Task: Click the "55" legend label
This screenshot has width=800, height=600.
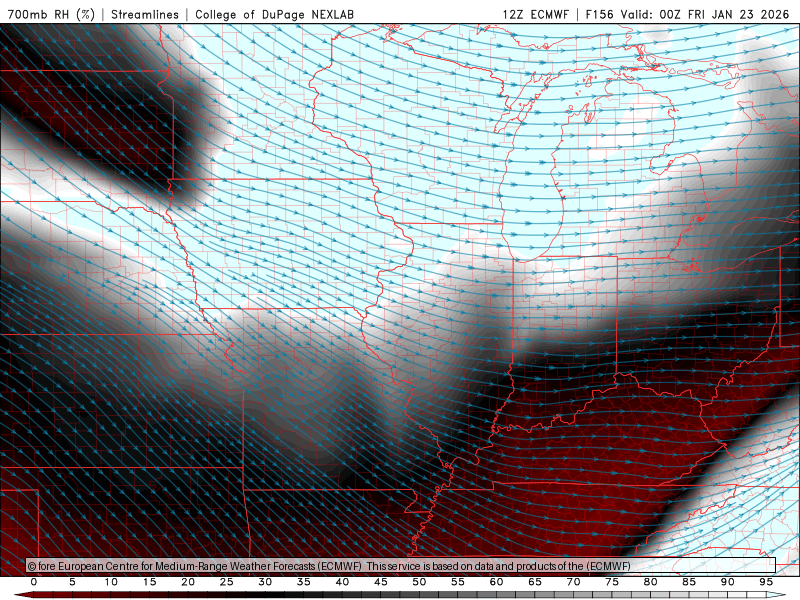Action: 458,582
